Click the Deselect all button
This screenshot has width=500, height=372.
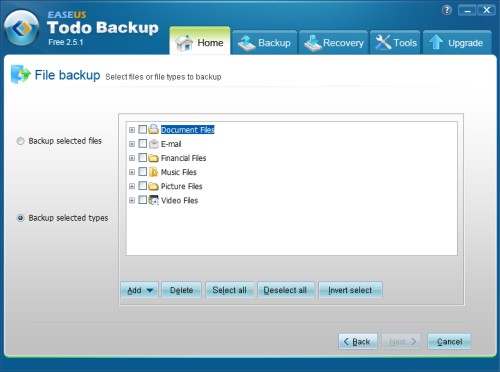click(x=286, y=290)
